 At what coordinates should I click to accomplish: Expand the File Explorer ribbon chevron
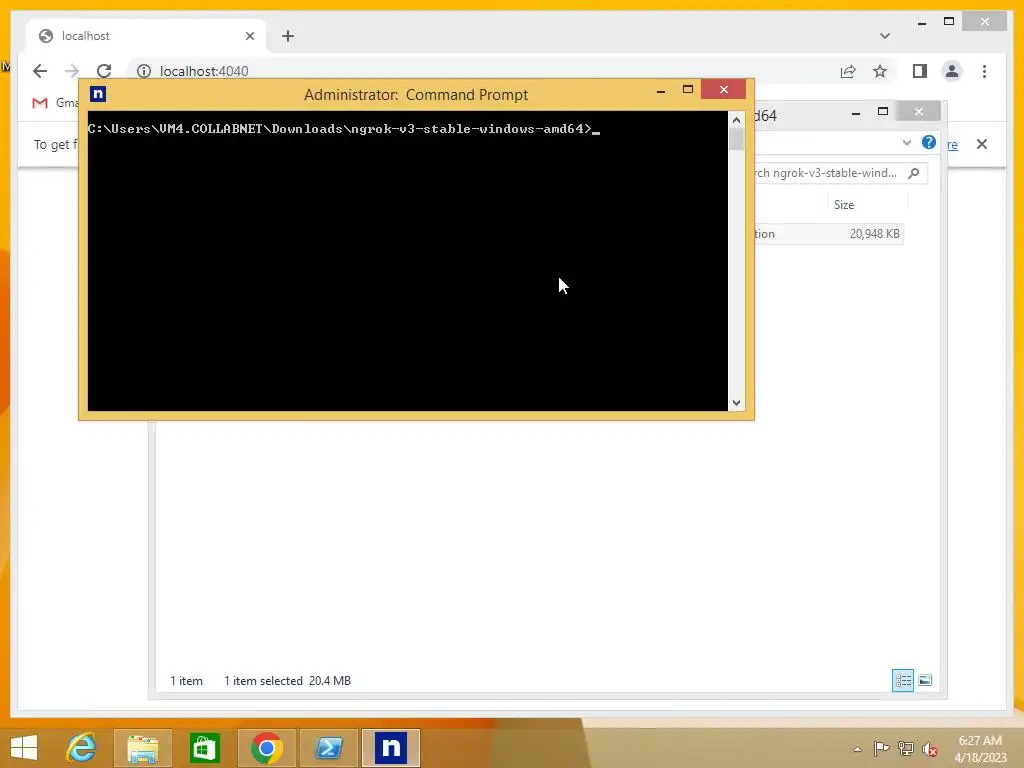(x=906, y=142)
